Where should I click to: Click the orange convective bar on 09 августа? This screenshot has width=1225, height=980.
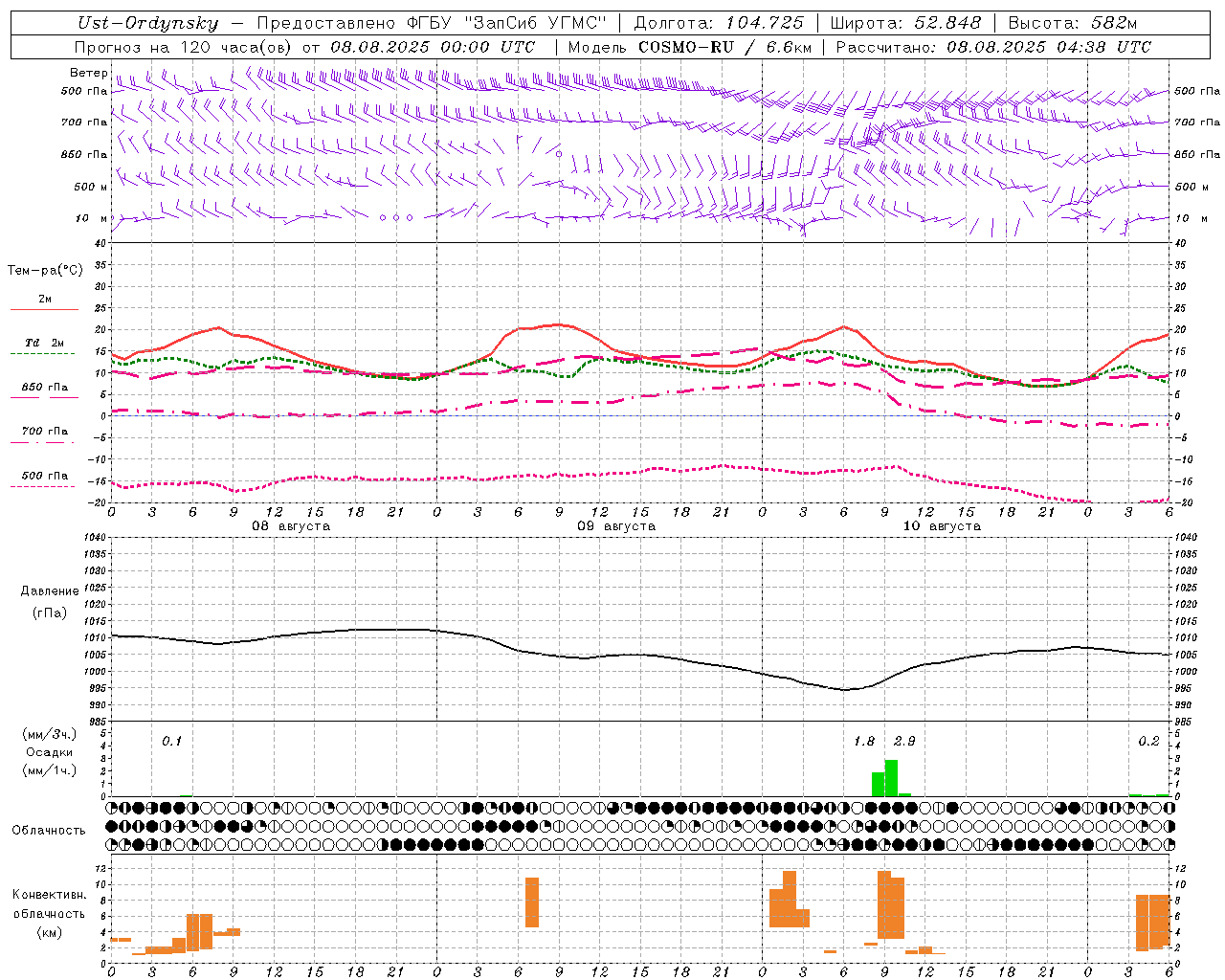pyautogui.click(x=532, y=902)
